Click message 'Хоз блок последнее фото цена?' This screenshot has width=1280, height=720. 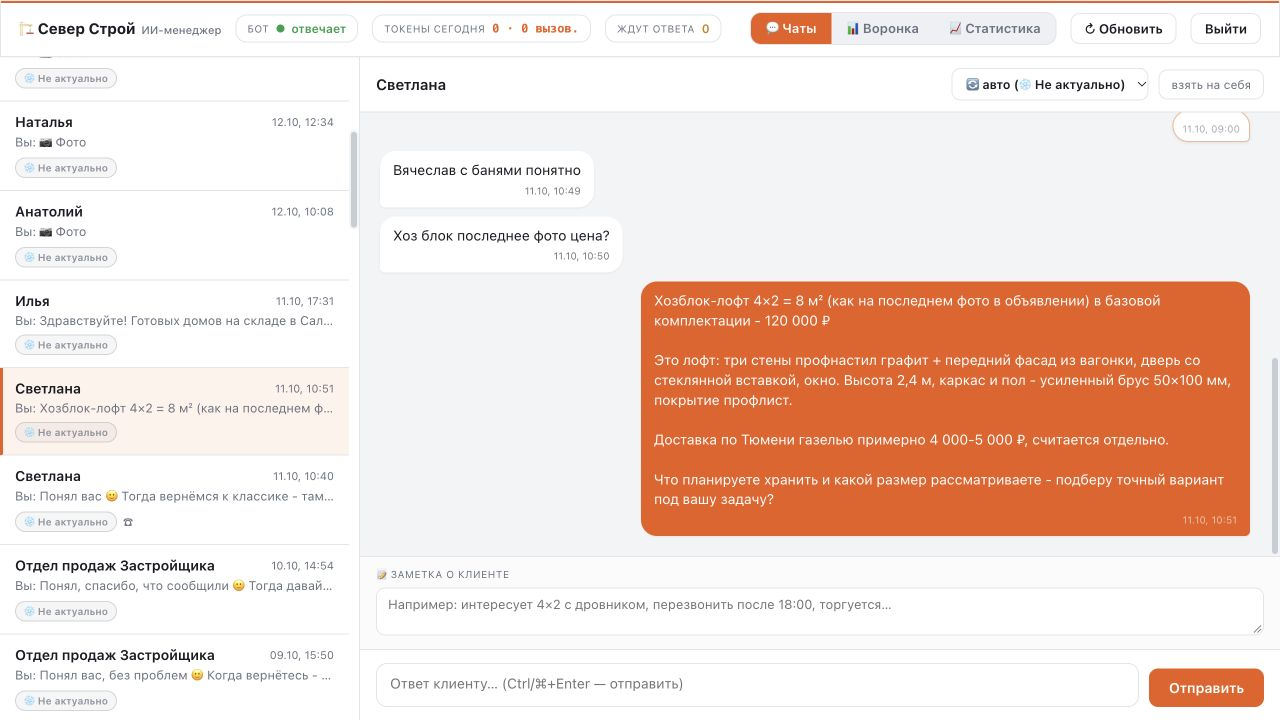[501, 245]
